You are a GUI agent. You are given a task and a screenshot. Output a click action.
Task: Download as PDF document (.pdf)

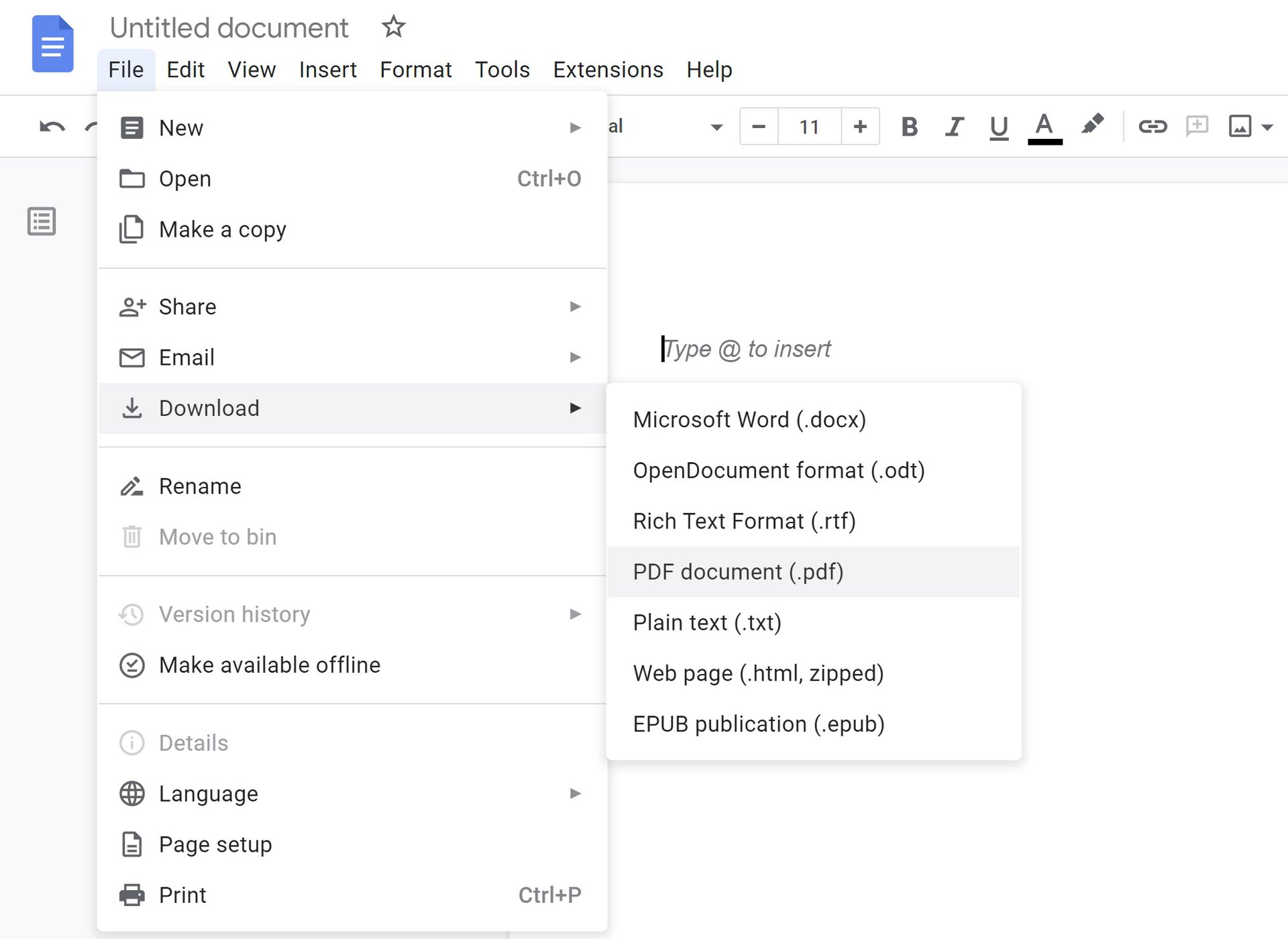click(x=814, y=572)
